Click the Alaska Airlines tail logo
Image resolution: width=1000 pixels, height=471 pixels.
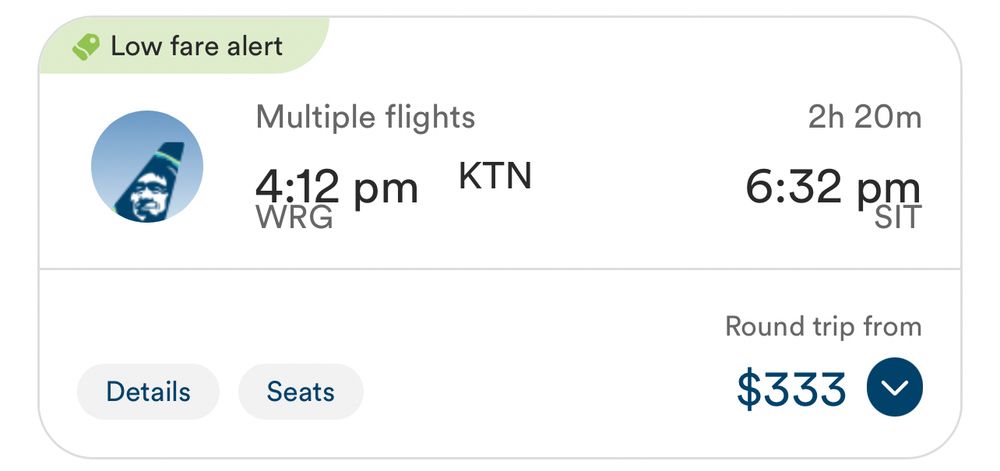(147, 167)
